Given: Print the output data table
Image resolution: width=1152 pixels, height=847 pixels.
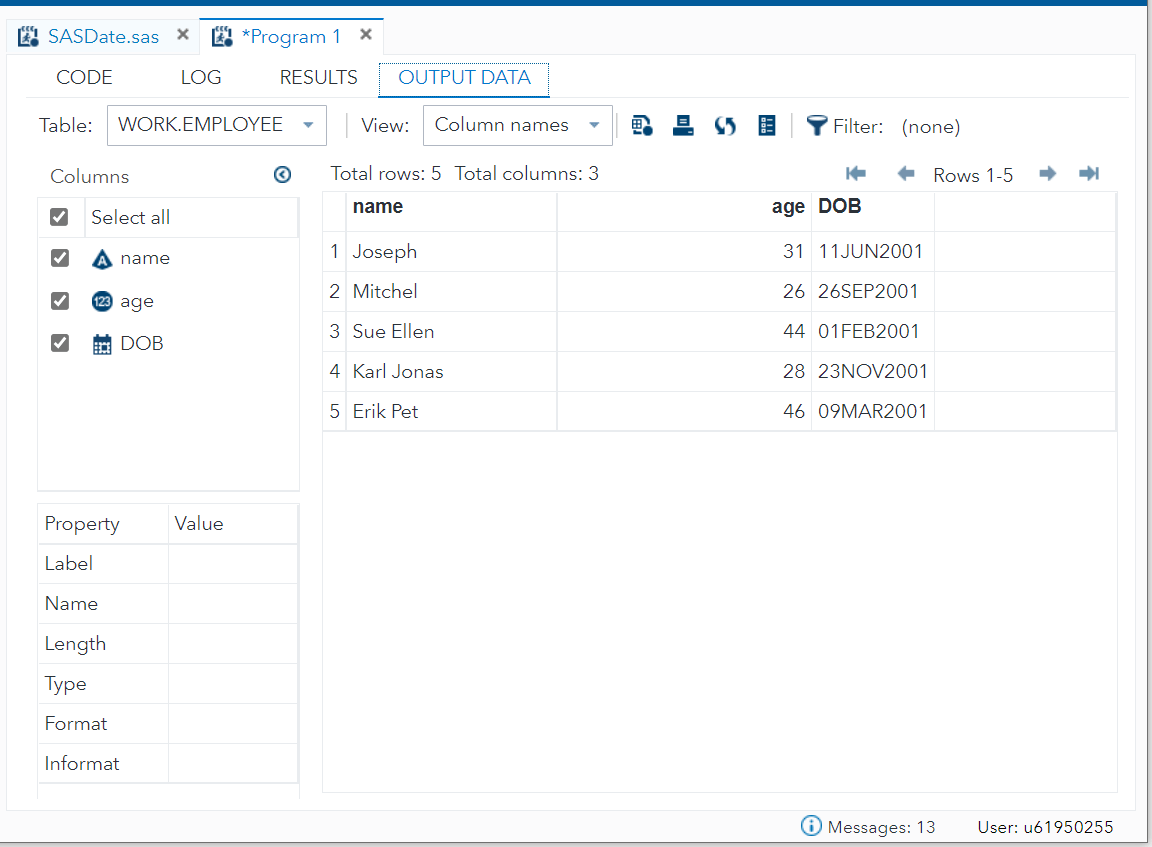Looking at the screenshot, I should click(683, 125).
